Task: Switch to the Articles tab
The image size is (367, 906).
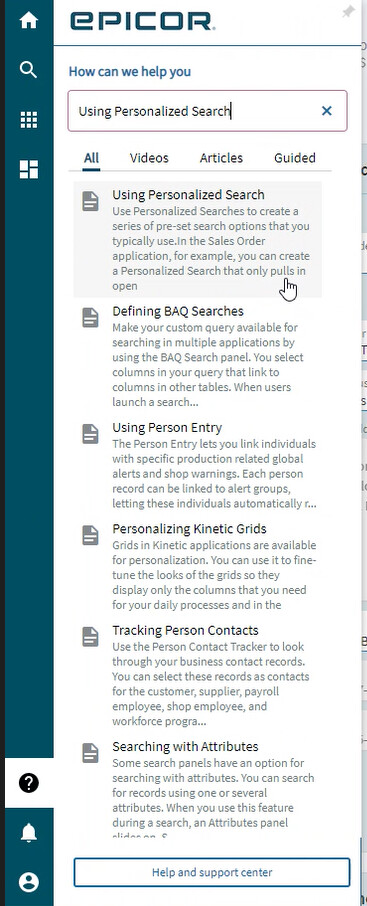Action: pyautogui.click(x=221, y=158)
